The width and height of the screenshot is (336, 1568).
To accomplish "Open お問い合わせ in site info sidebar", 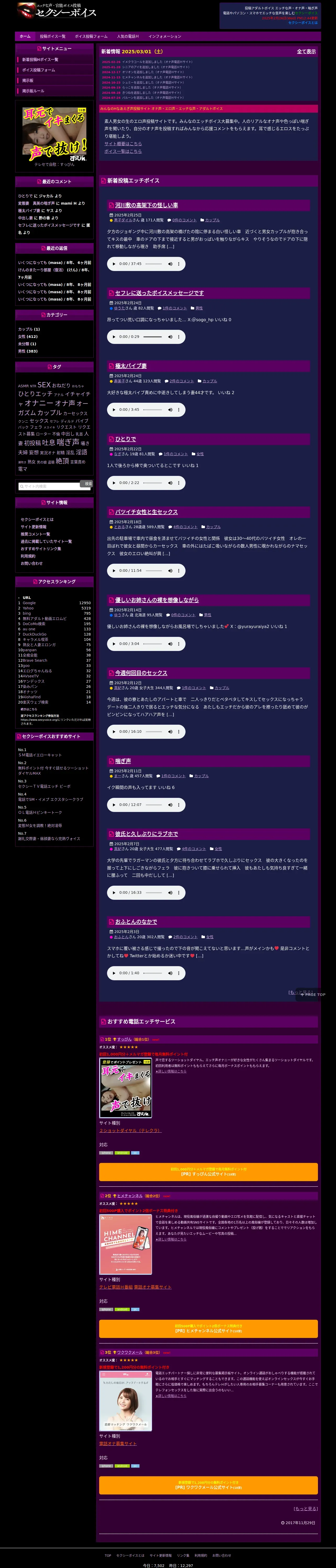I will 32,563.
